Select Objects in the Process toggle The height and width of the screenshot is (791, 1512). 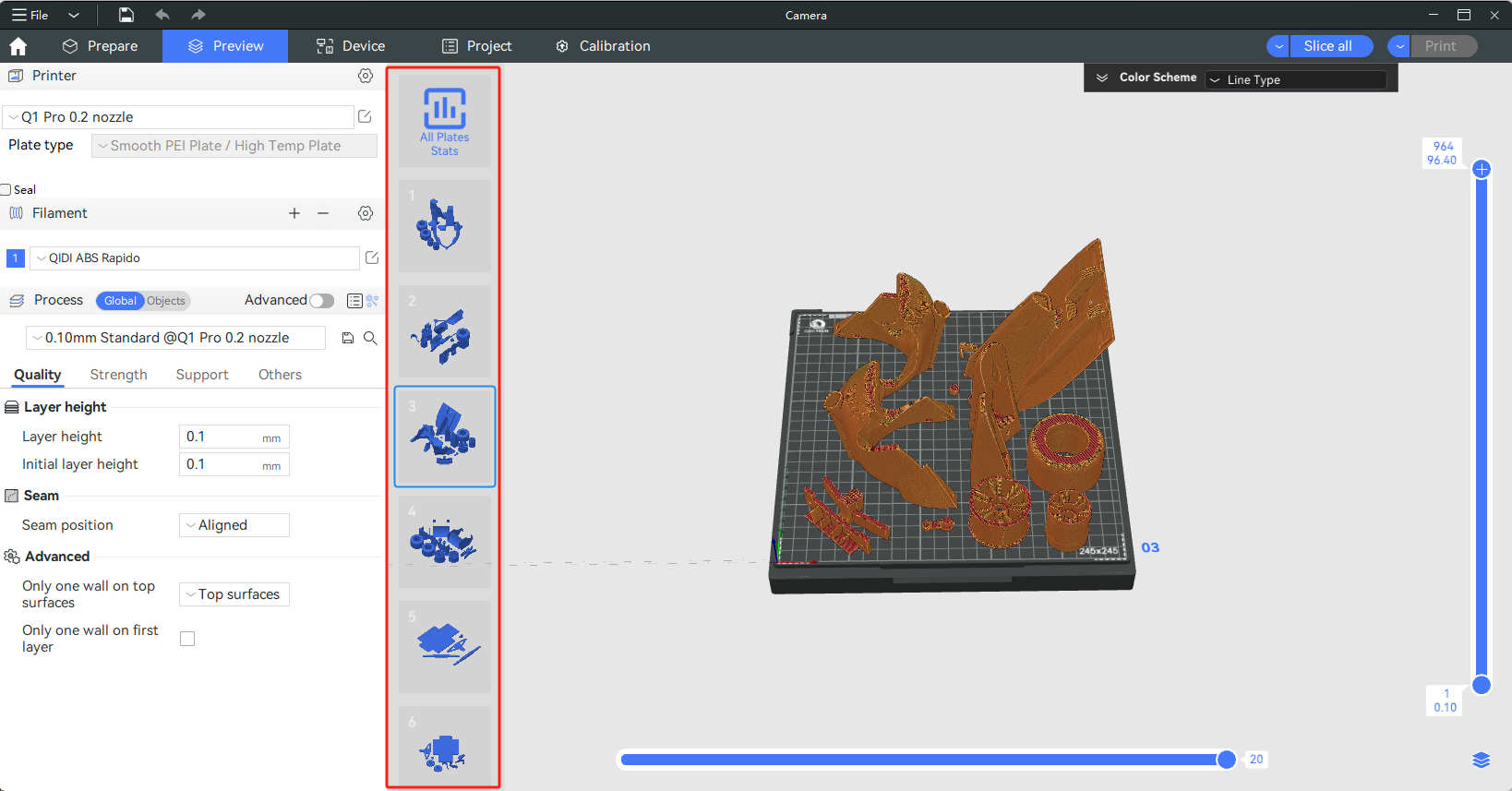[166, 301]
